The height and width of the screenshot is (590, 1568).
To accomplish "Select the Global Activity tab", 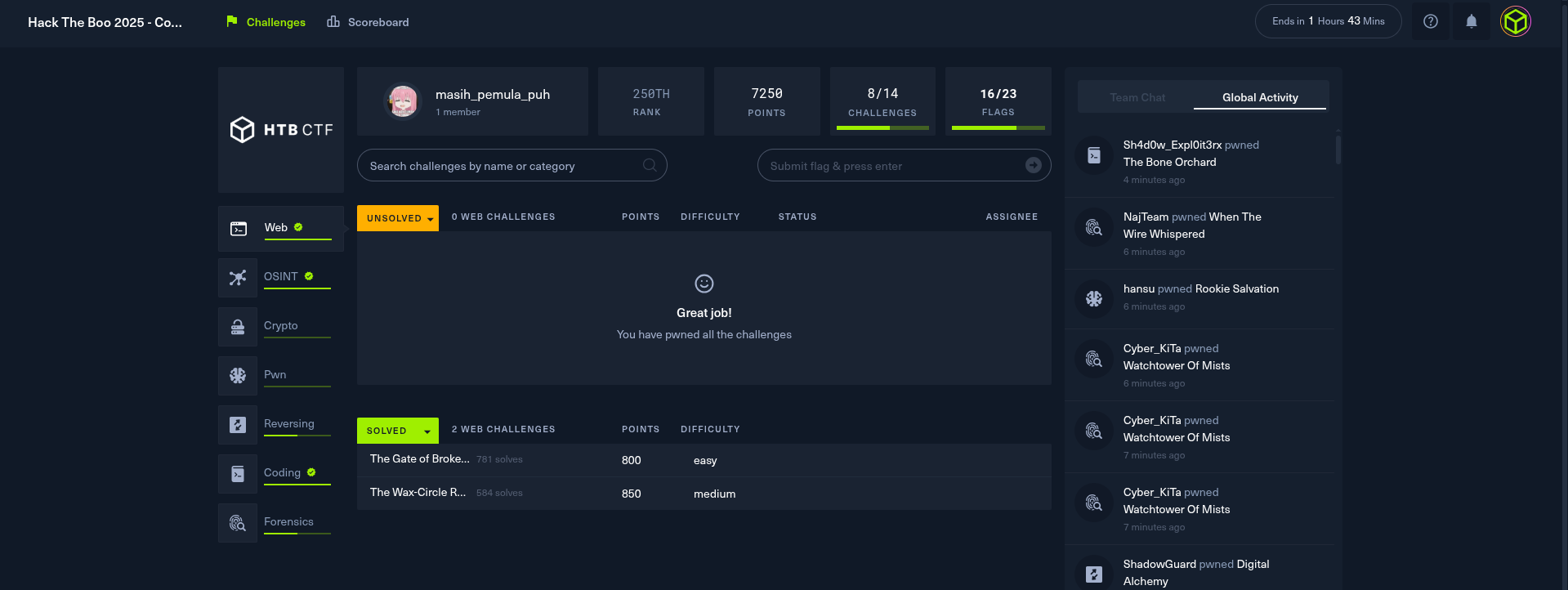I will pos(1260,97).
